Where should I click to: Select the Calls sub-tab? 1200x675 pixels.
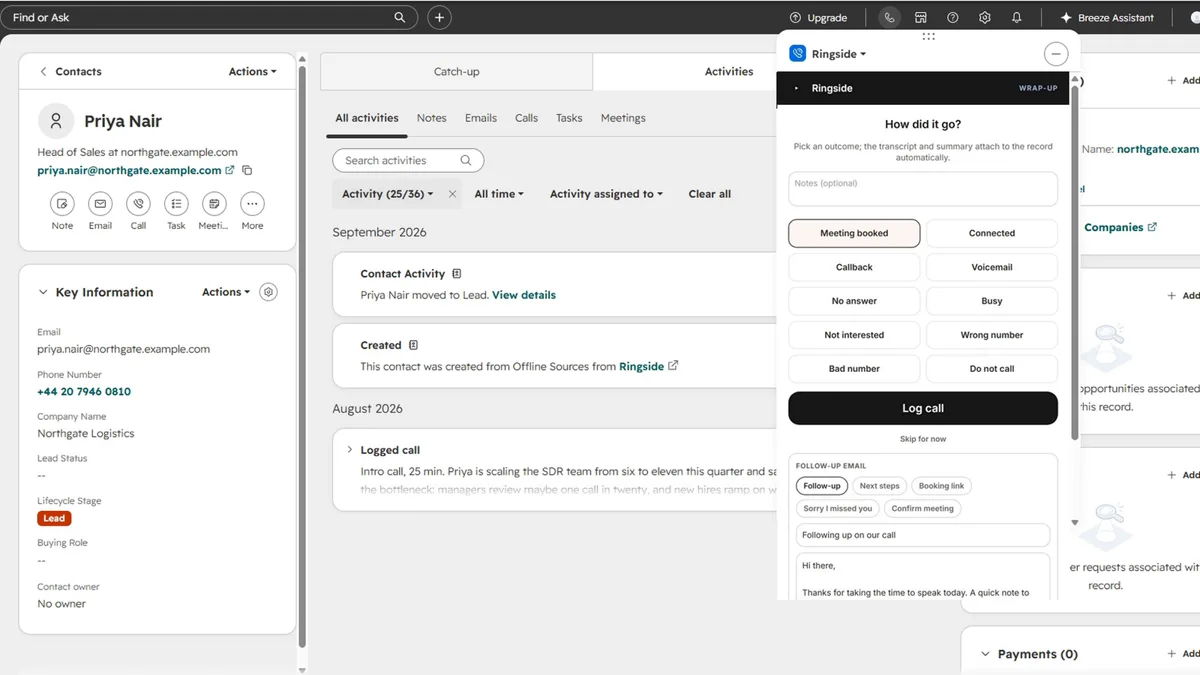527,118
